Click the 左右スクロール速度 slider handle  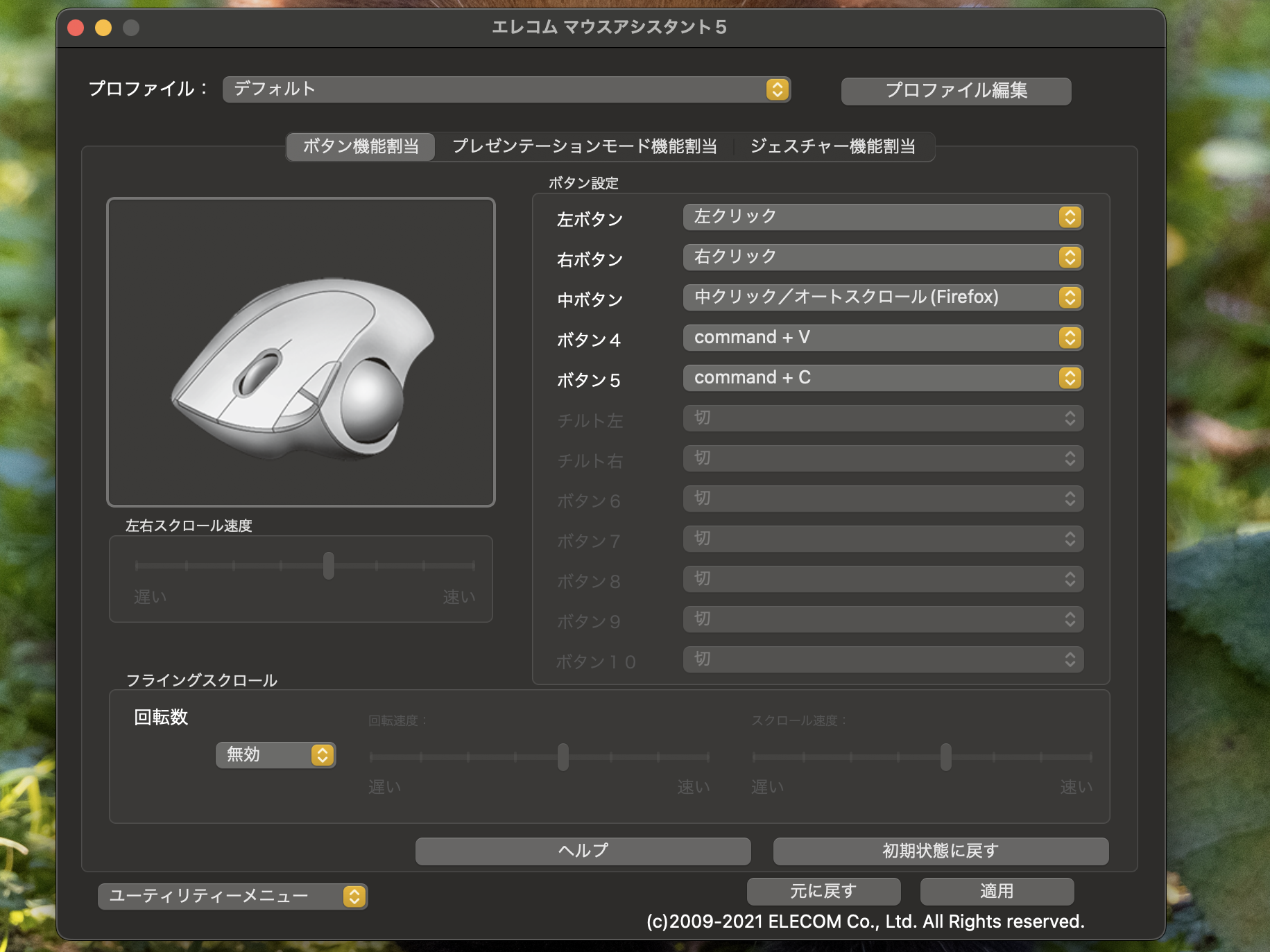(329, 566)
